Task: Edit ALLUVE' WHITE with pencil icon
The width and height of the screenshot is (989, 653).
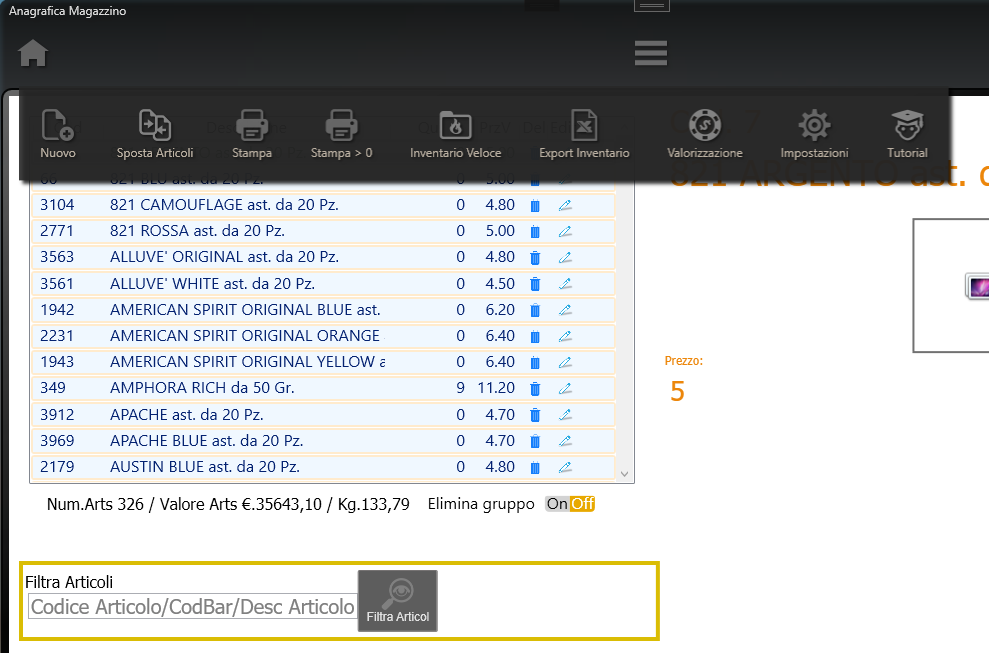Action: [565, 284]
